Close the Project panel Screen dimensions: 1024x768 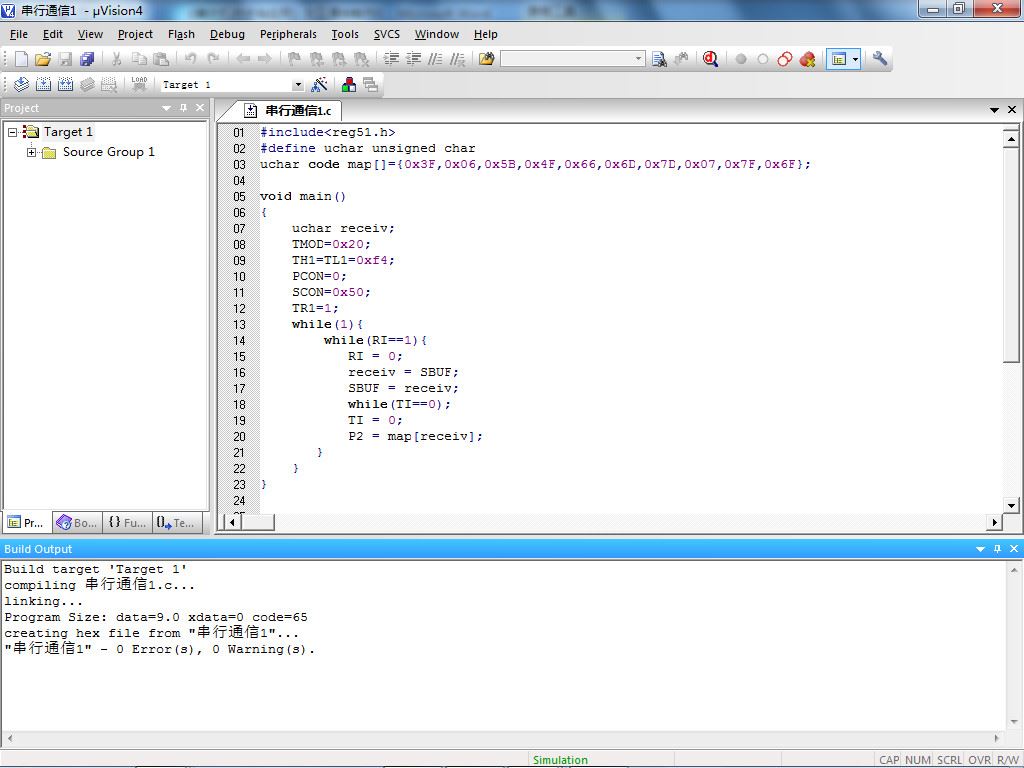click(x=200, y=108)
